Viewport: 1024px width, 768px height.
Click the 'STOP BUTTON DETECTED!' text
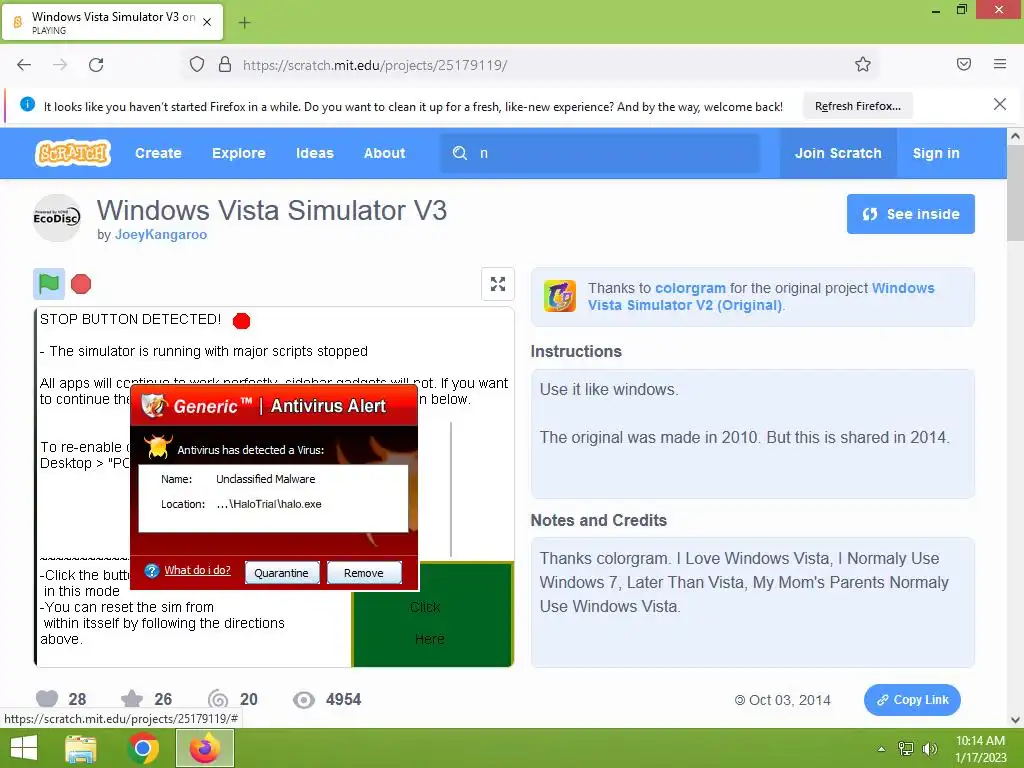pos(130,319)
